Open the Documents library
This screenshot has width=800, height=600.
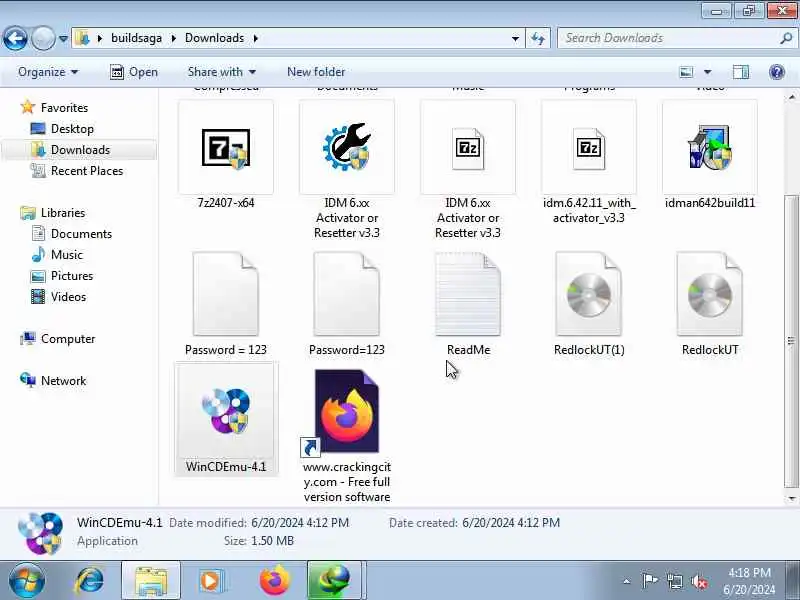81,234
